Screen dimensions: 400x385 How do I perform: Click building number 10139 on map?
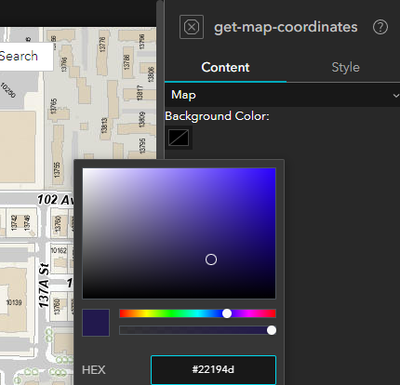(x=14, y=302)
